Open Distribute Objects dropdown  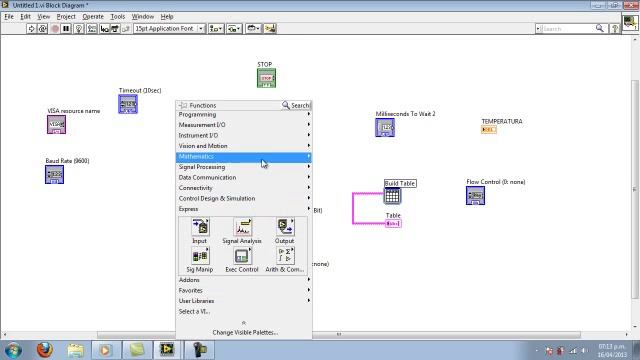(234, 29)
